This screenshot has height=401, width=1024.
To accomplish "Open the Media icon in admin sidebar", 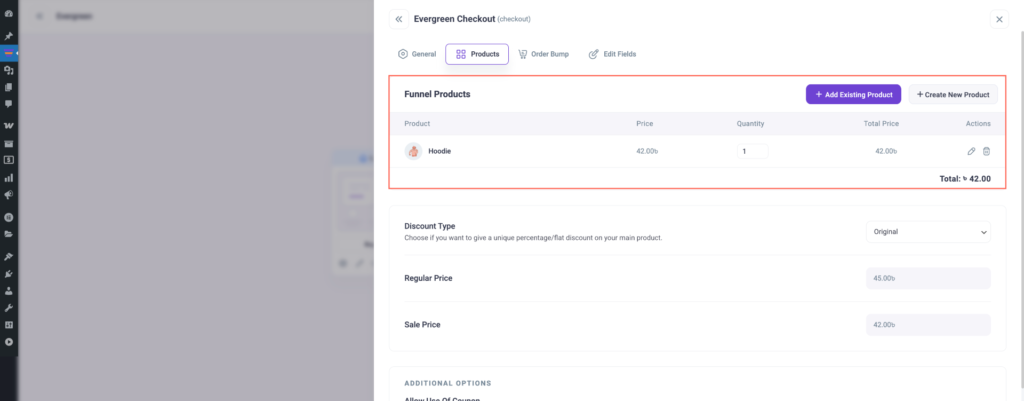I will (x=8, y=71).
